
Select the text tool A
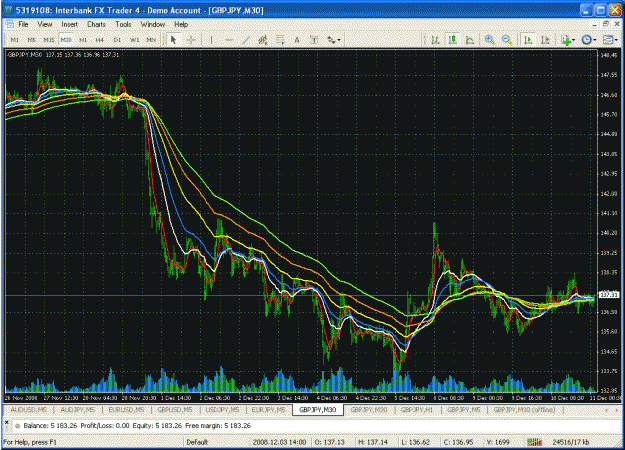click(297, 40)
